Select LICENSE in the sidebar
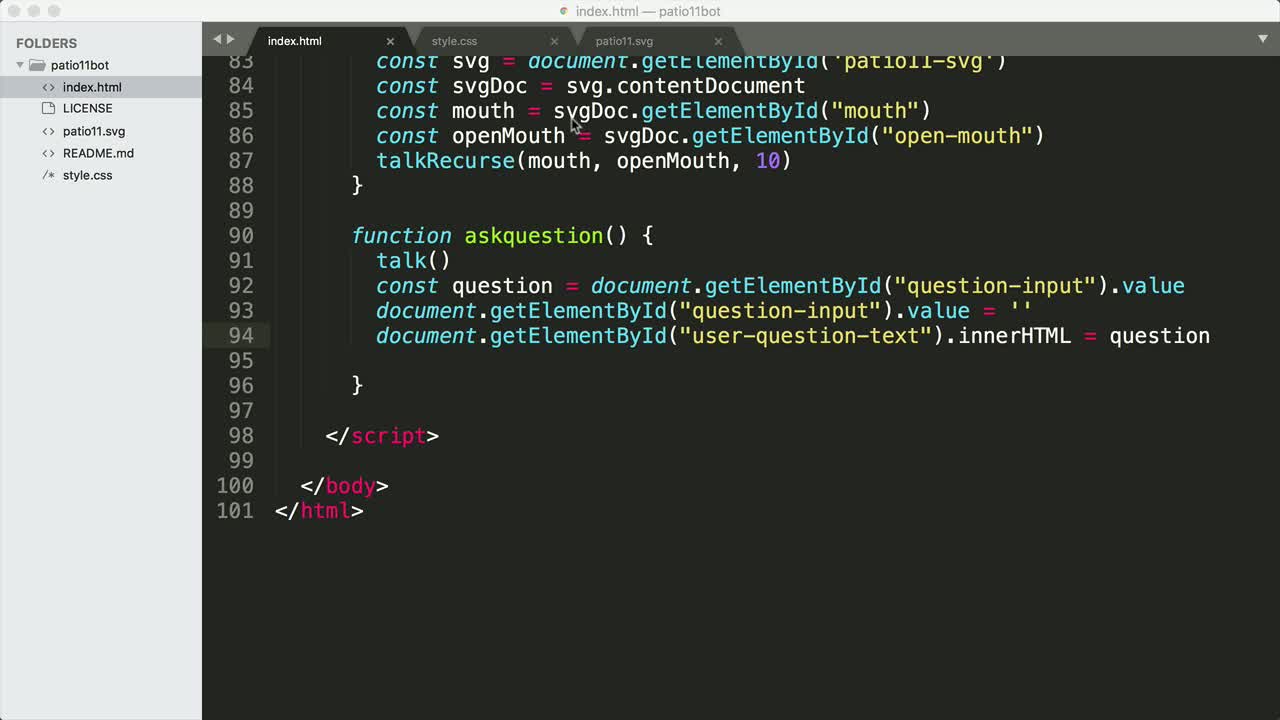 pos(87,109)
